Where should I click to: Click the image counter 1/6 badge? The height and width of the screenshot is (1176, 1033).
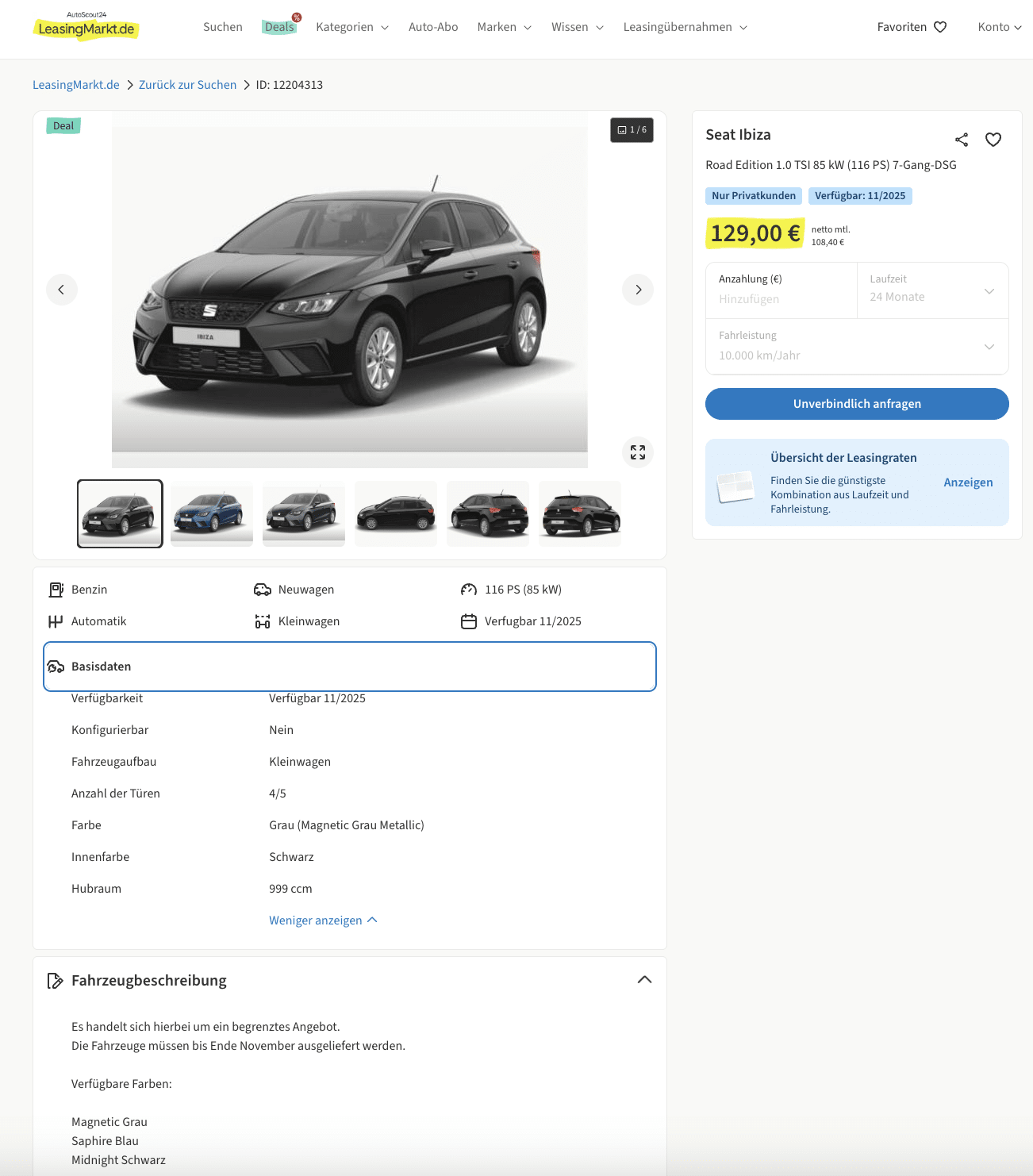[x=632, y=130]
